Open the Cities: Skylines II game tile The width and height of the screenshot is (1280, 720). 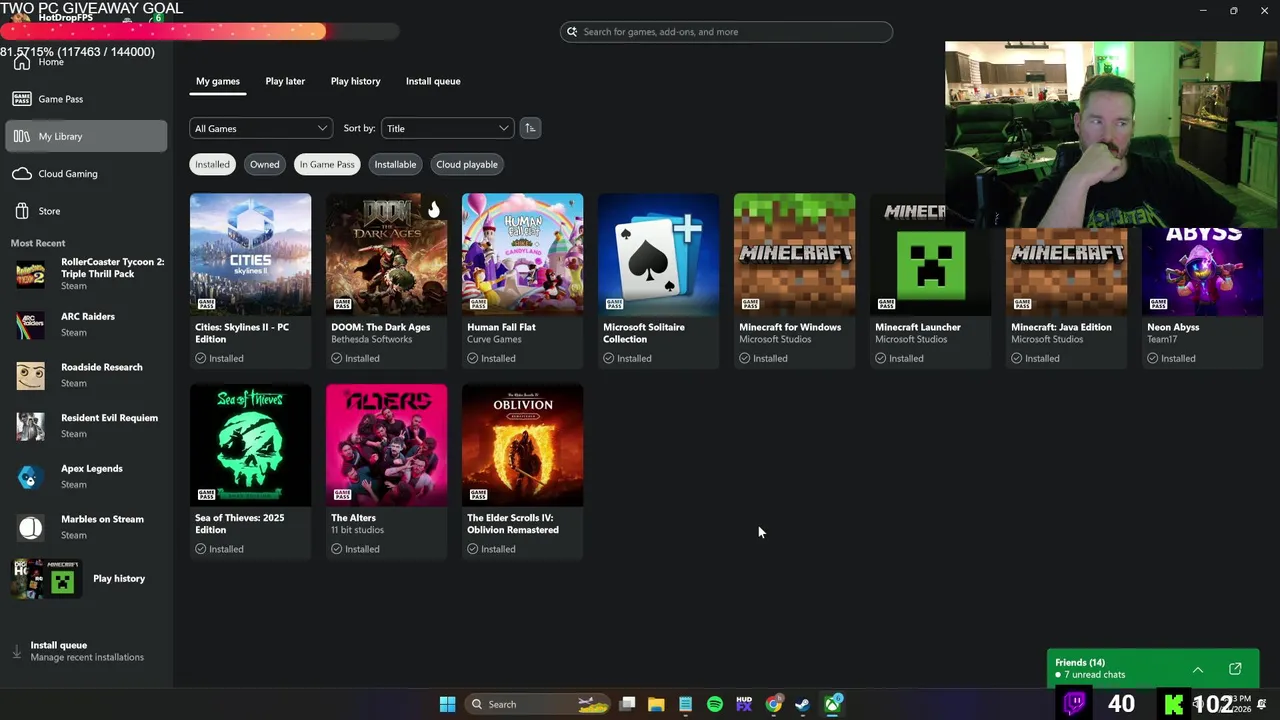click(x=250, y=281)
